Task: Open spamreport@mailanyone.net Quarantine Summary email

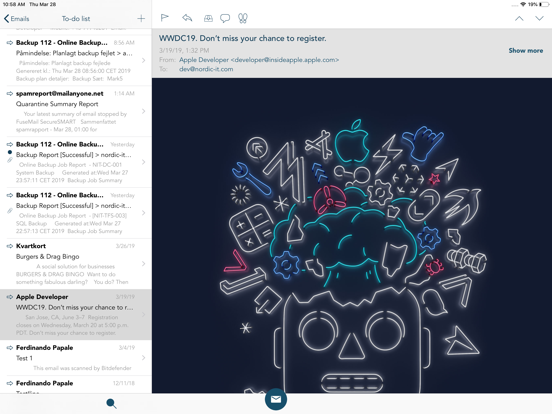Action: (x=76, y=111)
